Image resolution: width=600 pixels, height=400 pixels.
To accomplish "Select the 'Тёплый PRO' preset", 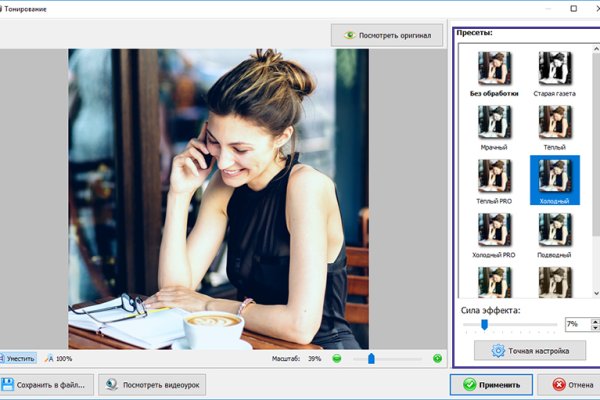I will pyautogui.click(x=494, y=176).
